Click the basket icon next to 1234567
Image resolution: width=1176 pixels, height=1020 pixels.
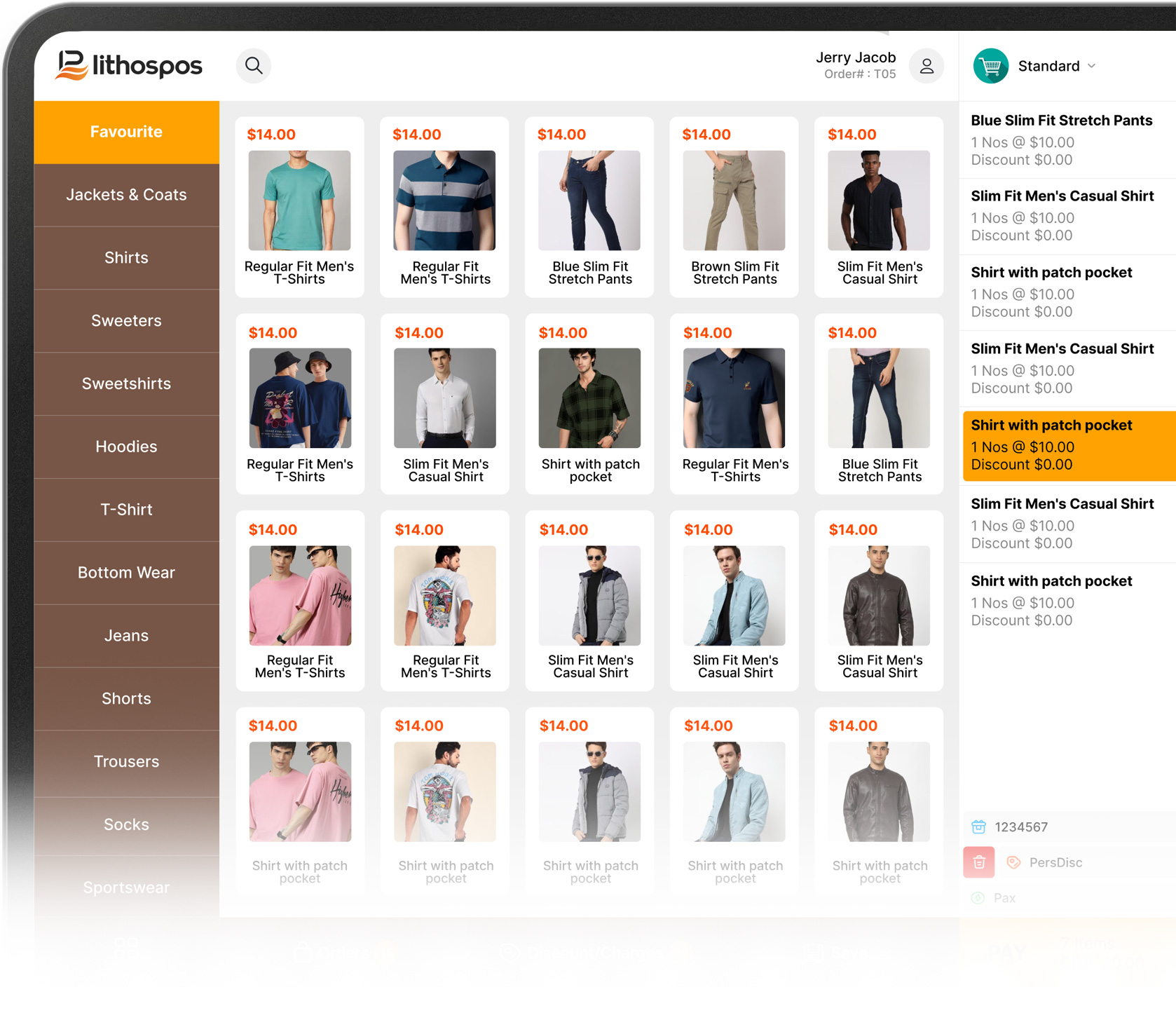[978, 827]
